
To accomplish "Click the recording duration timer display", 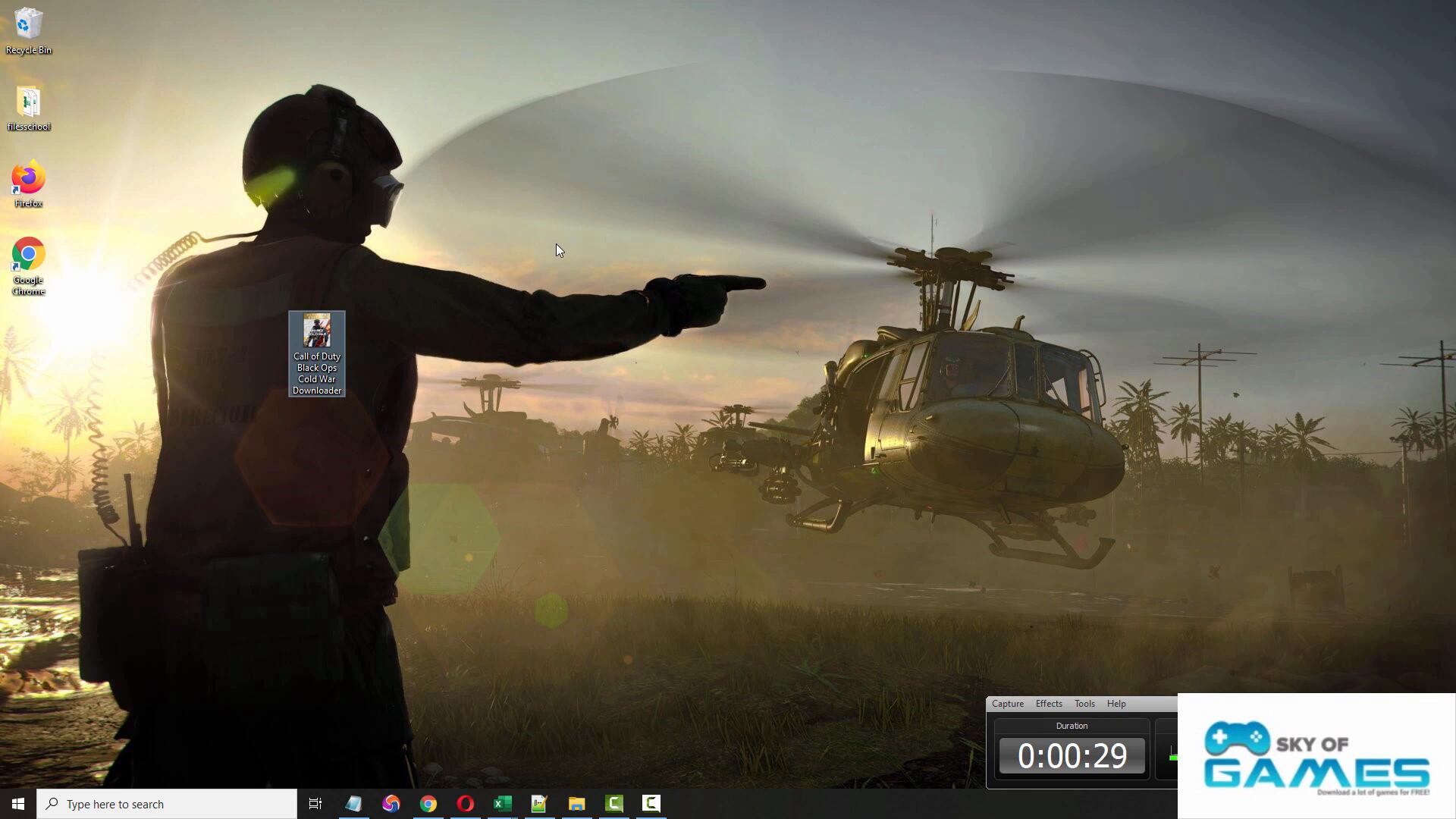I will (1072, 756).
